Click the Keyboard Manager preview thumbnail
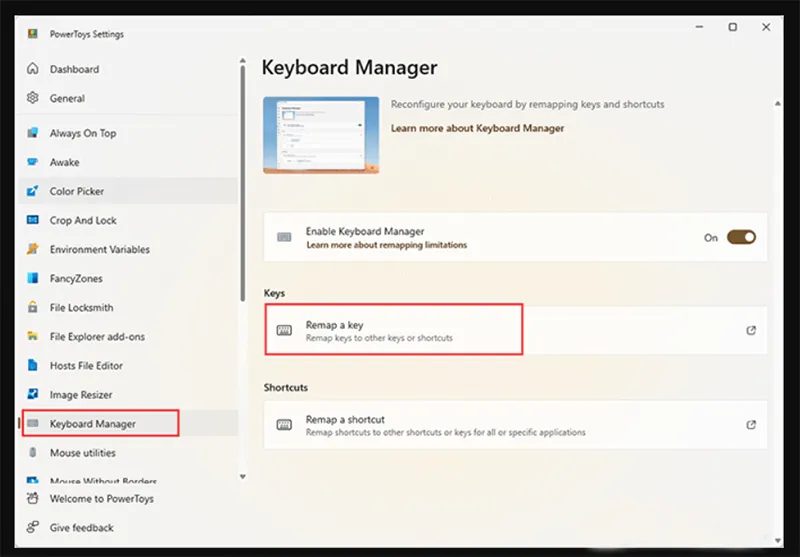Screen dimensions: 800x557 321,135
